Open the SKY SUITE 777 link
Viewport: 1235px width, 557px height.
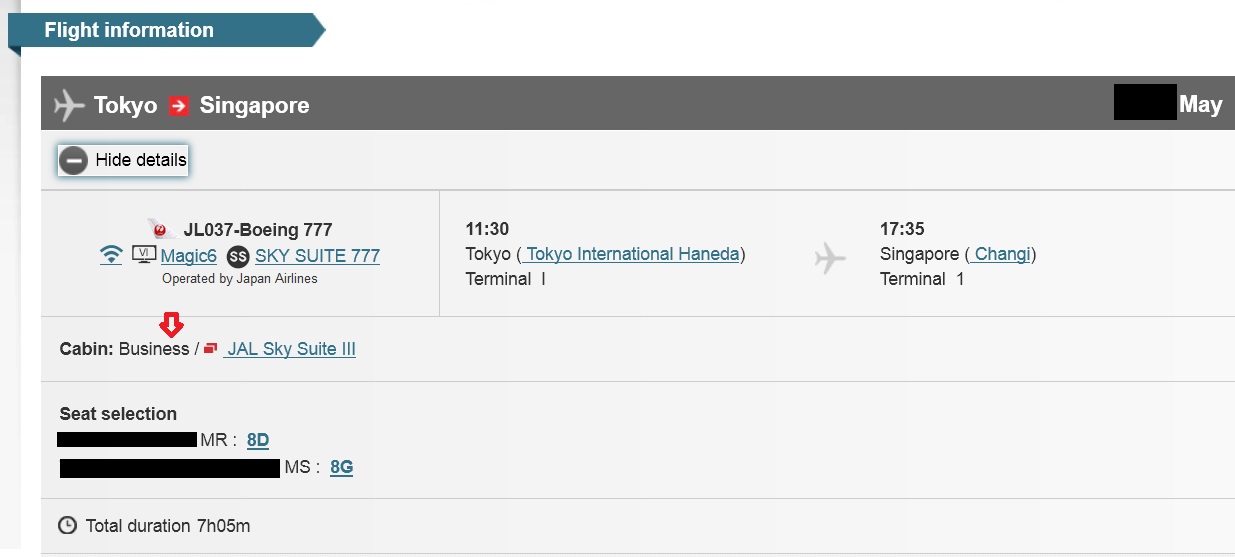tap(317, 256)
